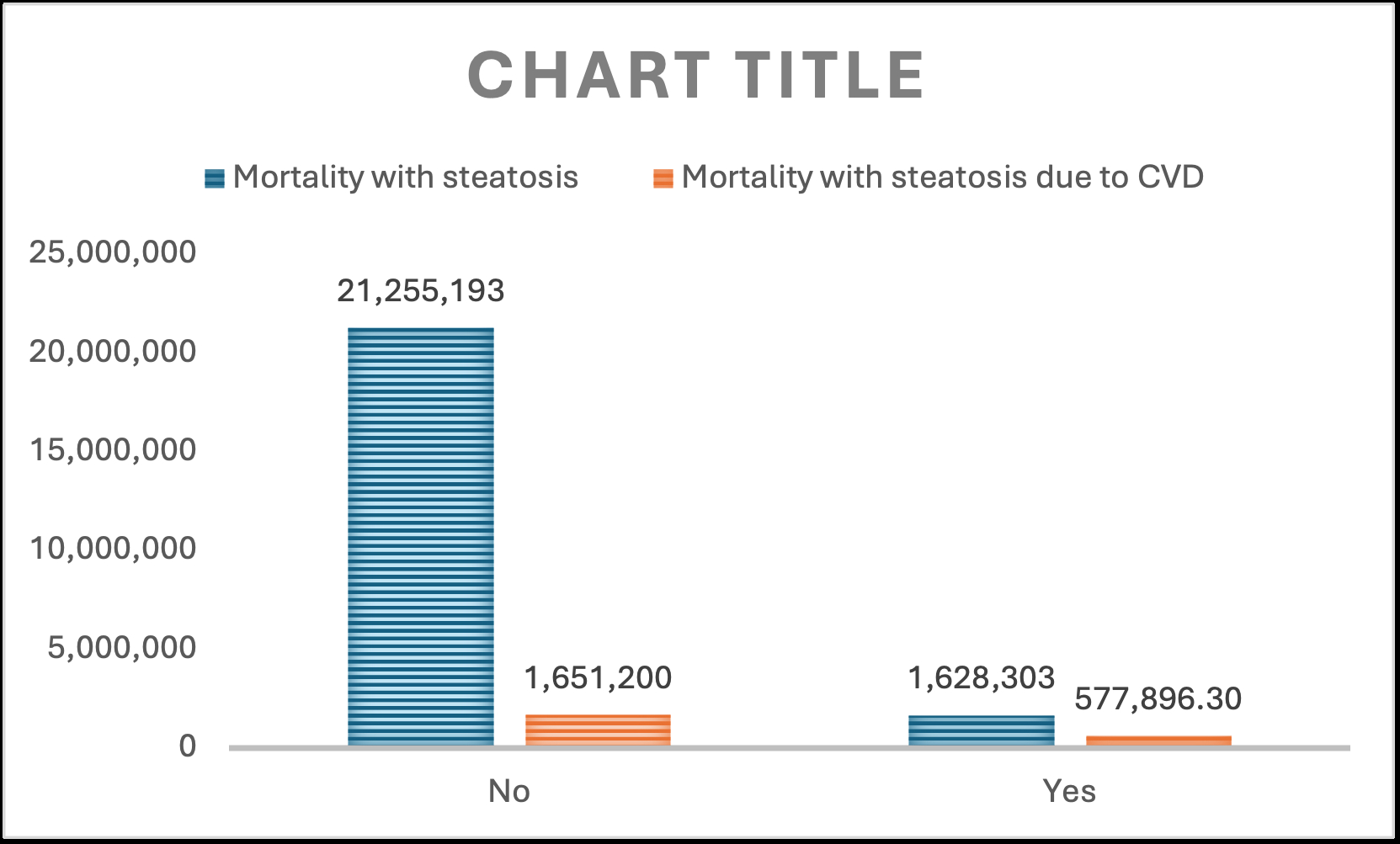Viewport: 1400px width, 844px height.
Task: Click the 21,255,193 data label
Action: (x=421, y=291)
